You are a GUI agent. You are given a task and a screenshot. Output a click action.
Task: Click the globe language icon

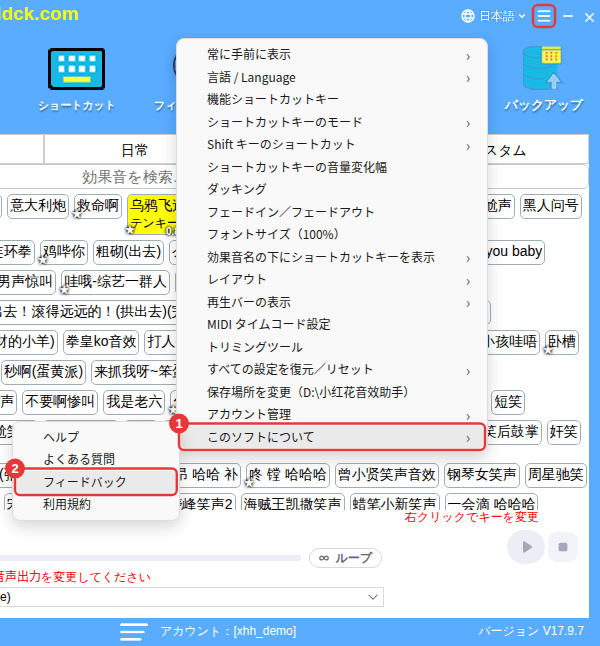[468, 16]
